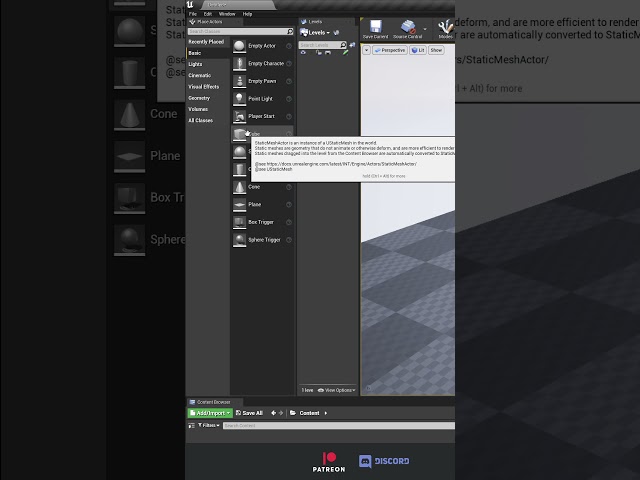Click the Search Levels magnifier icon
640x480 pixels.
(343, 45)
